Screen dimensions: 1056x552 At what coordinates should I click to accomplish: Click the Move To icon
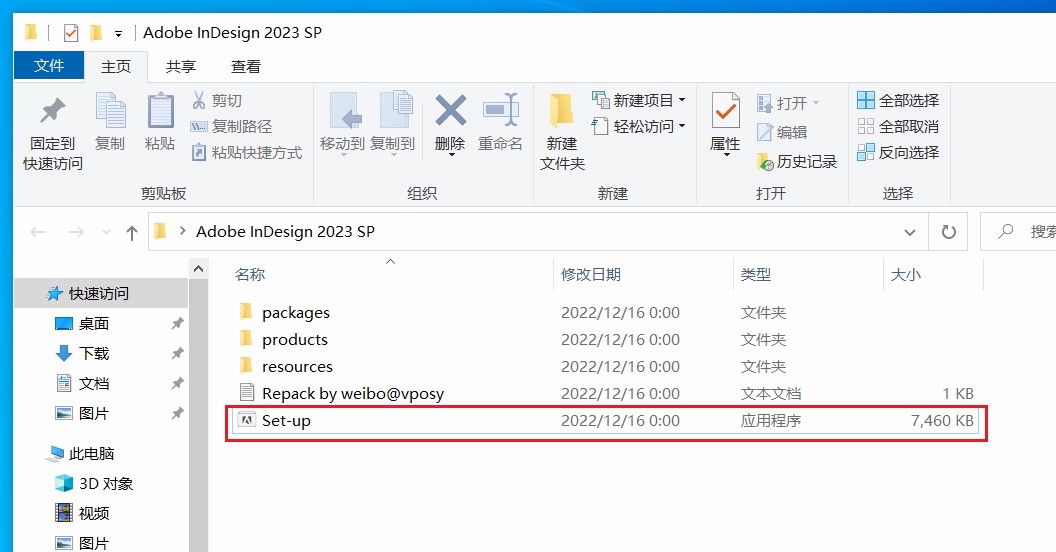342,113
